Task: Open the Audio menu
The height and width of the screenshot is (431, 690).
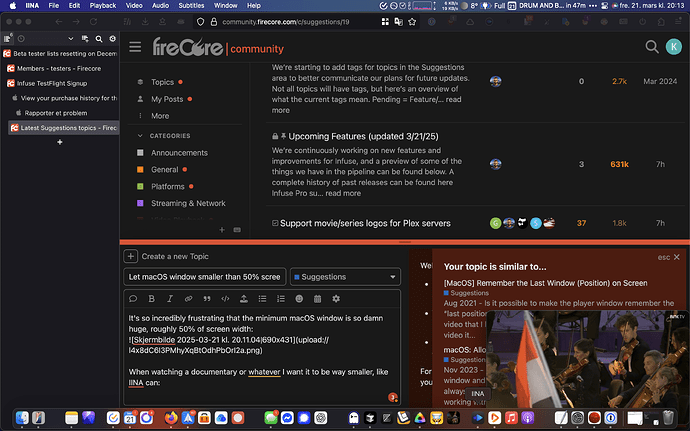Action: coord(160,6)
